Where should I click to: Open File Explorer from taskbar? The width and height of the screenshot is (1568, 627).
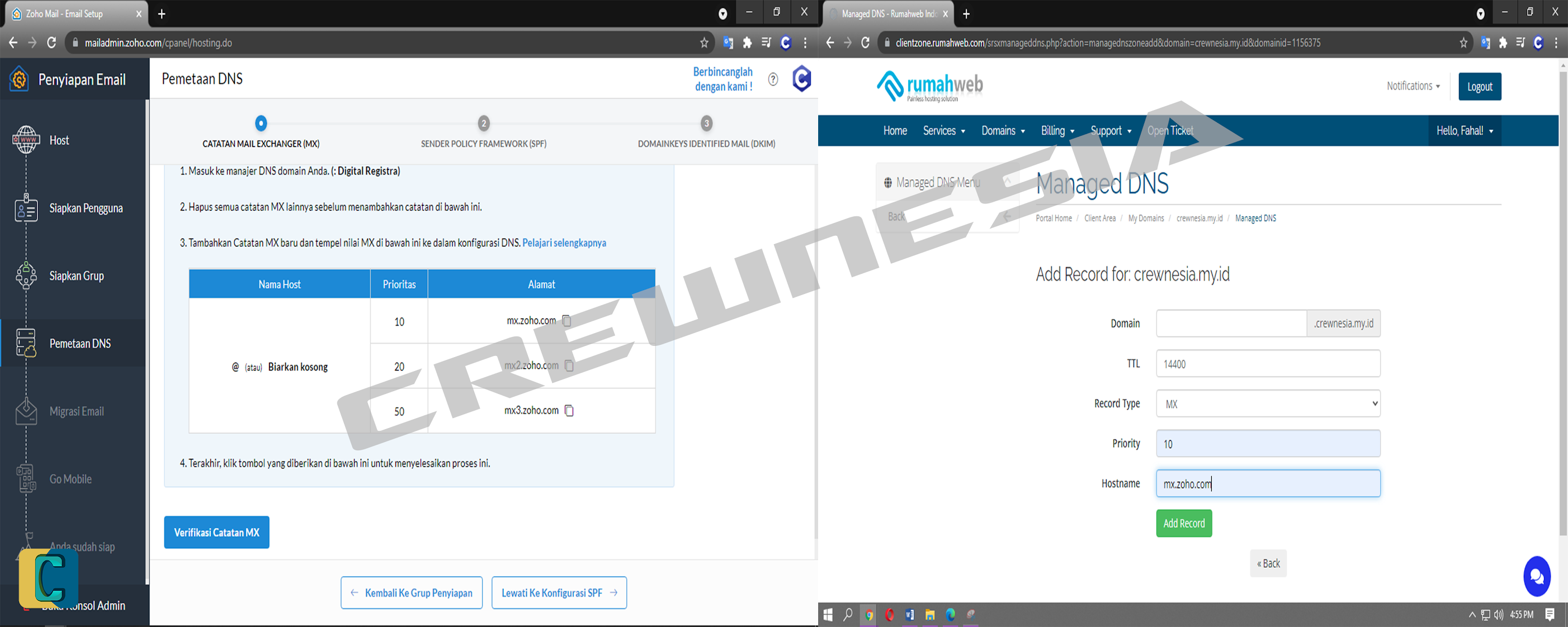click(x=929, y=615)
